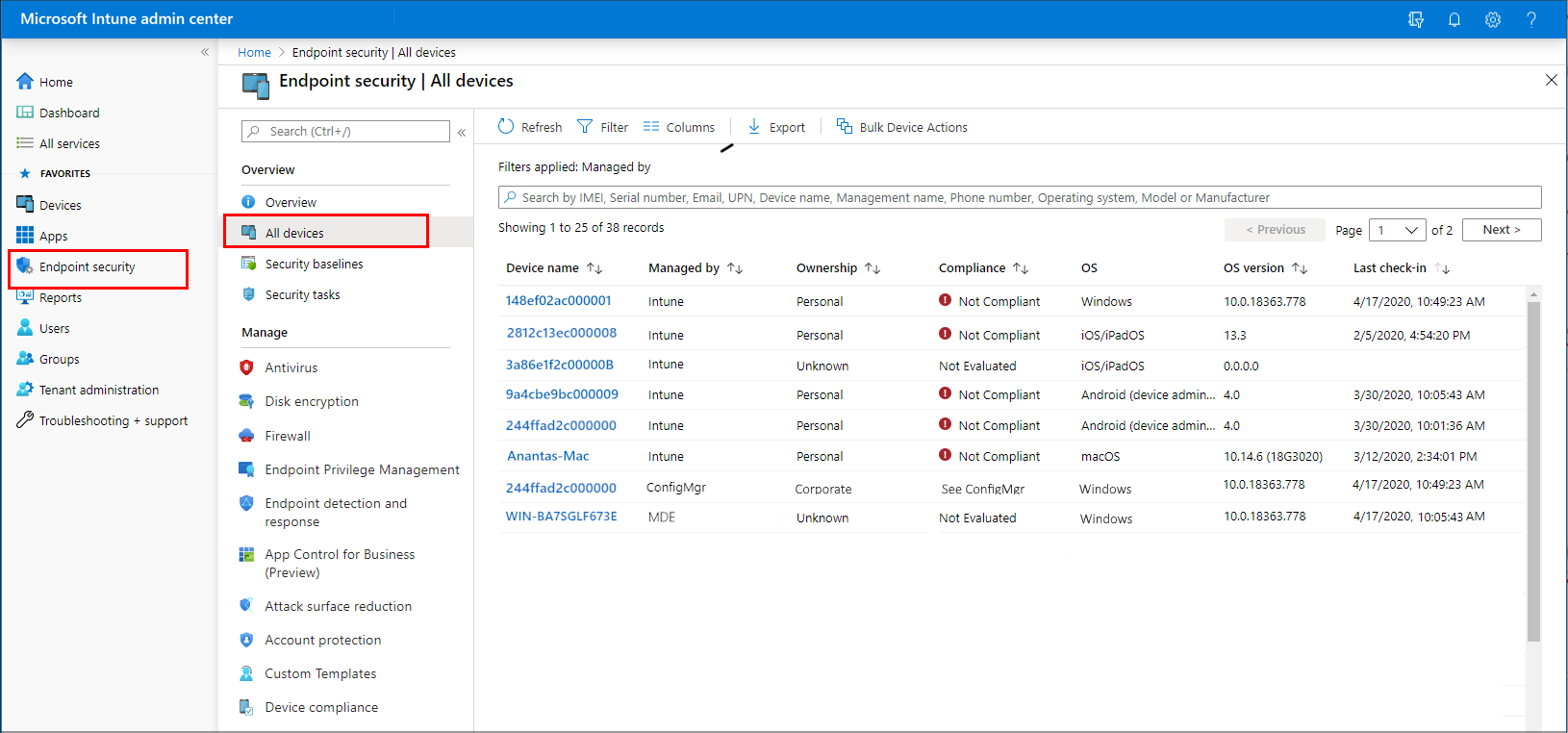Open Security baselines menu item
Screen dimensions: 1568x733
click(314, 264)
